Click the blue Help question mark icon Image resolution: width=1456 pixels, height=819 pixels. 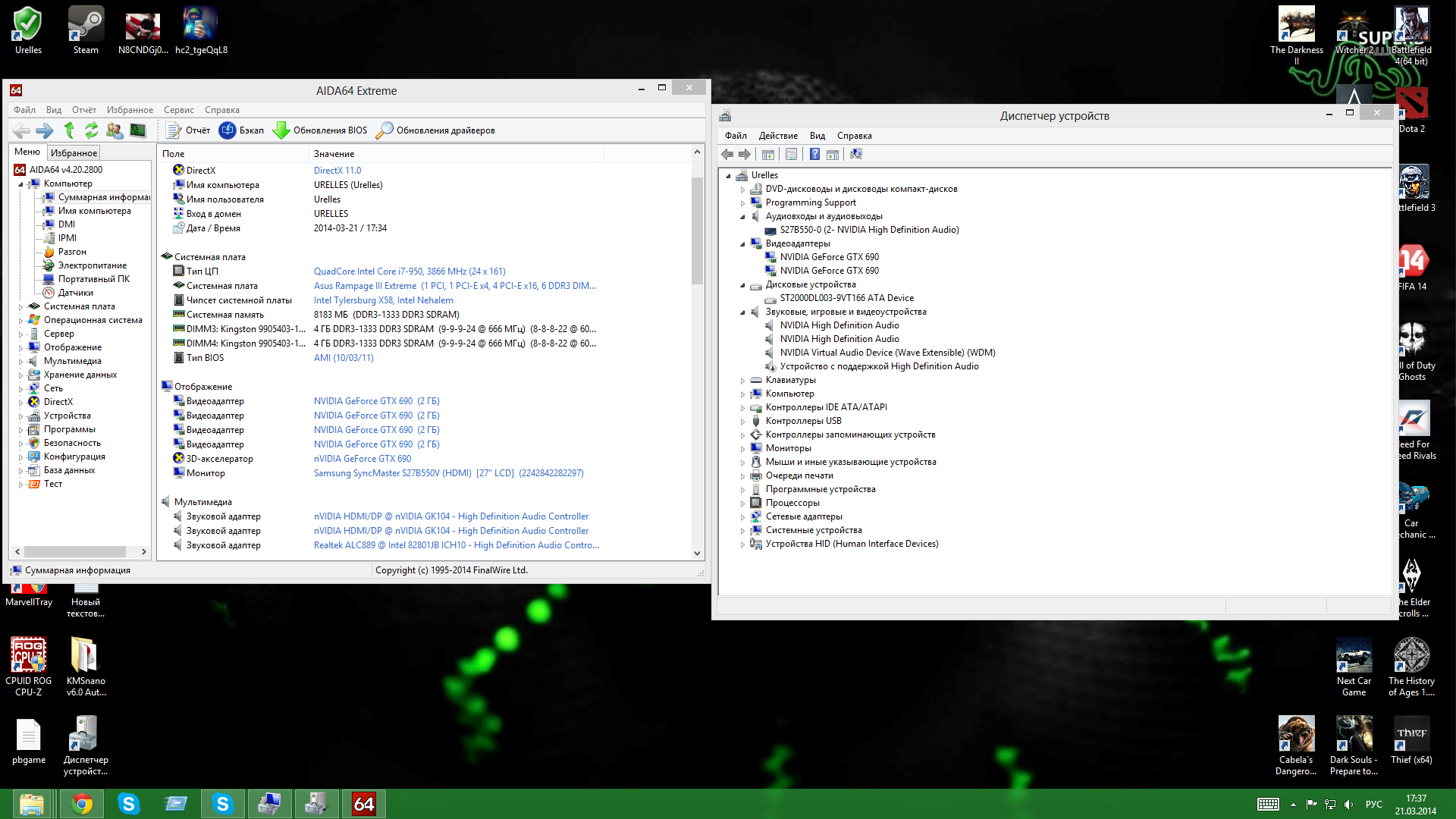pyautogui.click(x=814, y=155)
